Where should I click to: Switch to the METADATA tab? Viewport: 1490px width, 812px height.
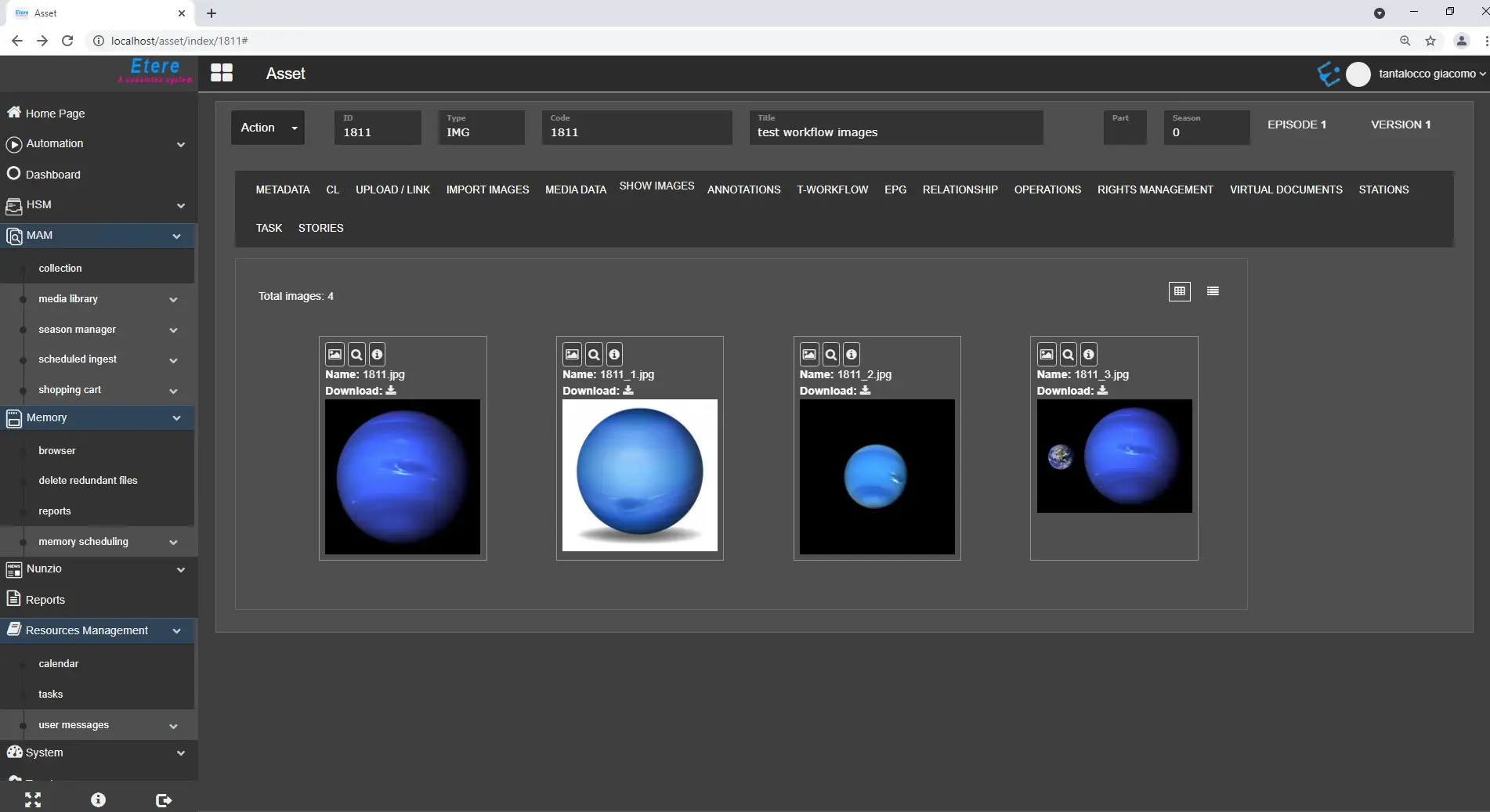coord(283,189)
